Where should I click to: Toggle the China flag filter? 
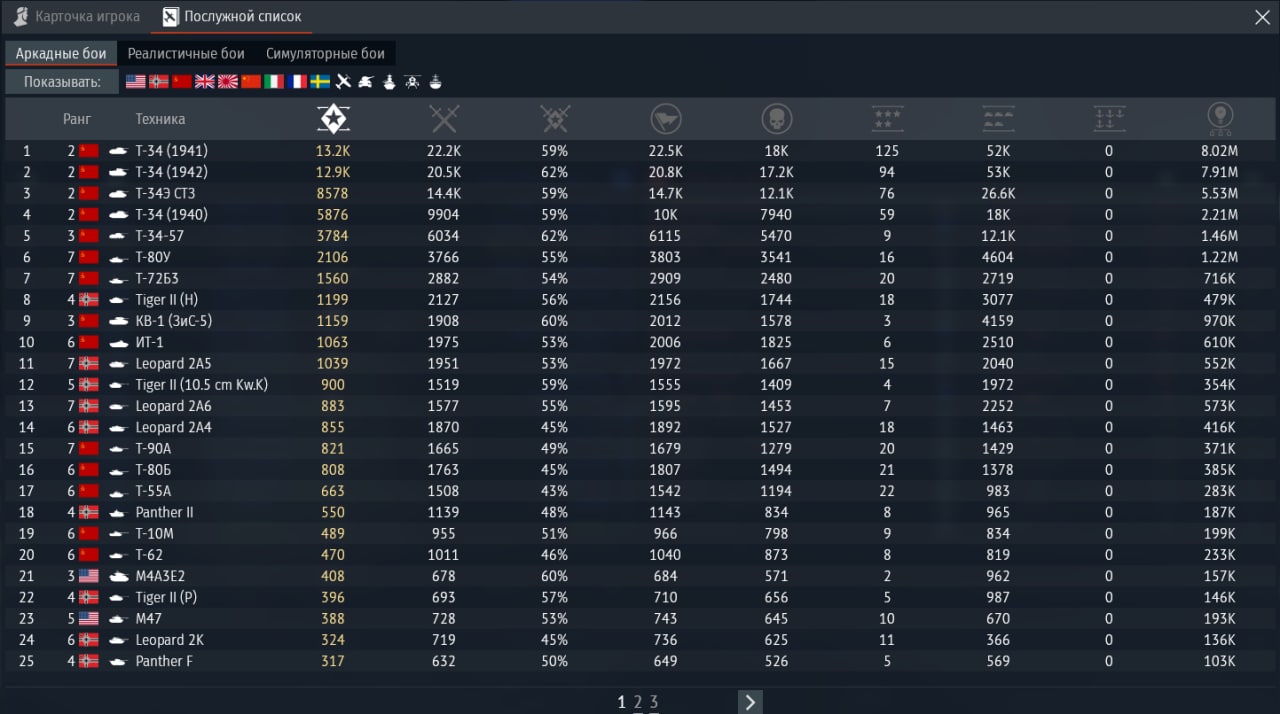[251, 82]
